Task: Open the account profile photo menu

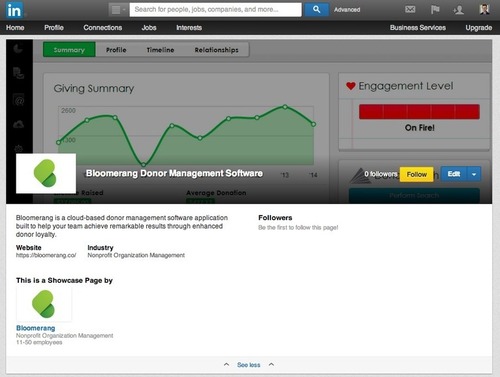Action: pyautogui.click(x=484, y=9)
